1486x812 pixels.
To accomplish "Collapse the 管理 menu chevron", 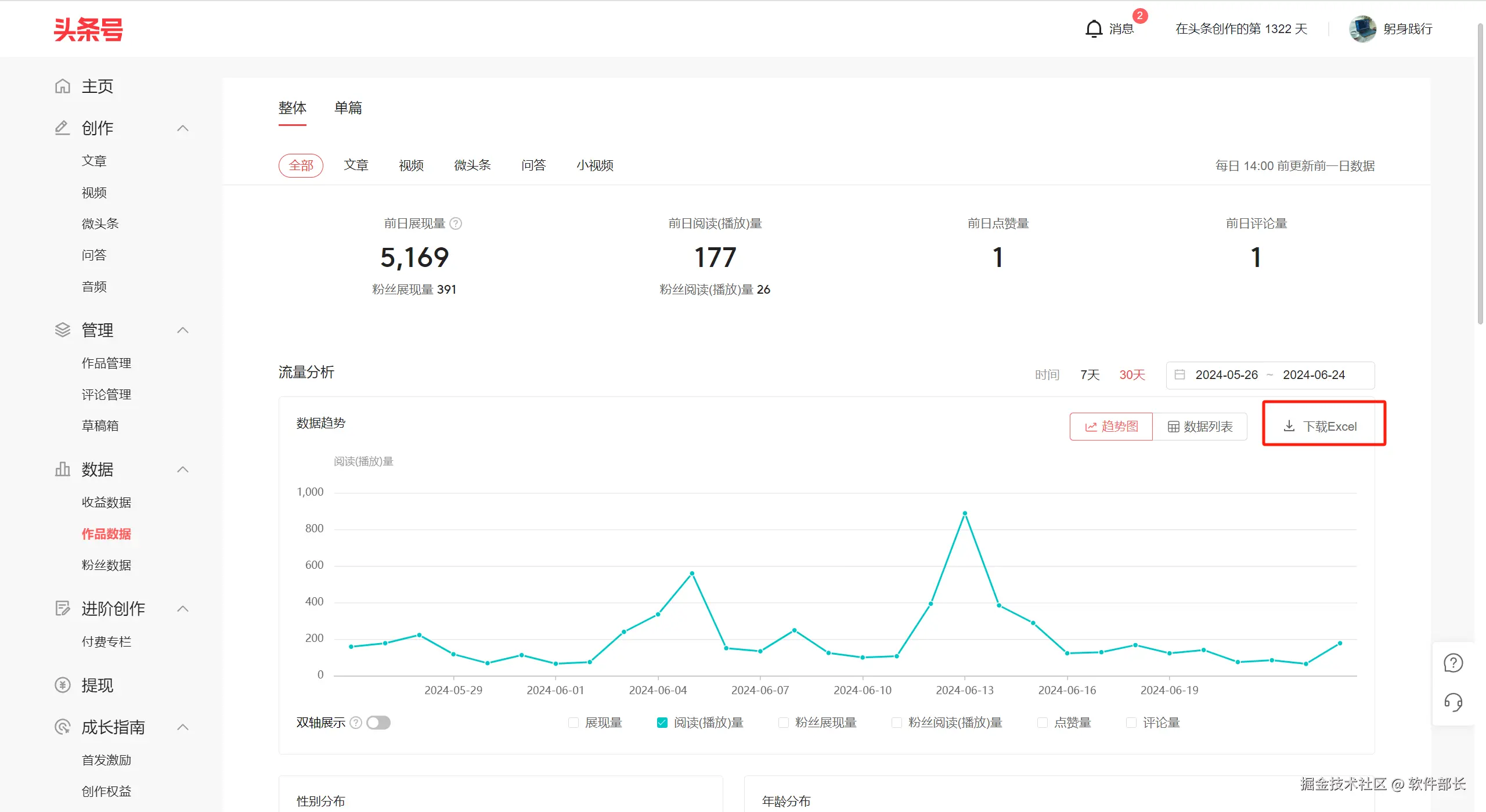I will pyautogui.click(x=183, y=330).
